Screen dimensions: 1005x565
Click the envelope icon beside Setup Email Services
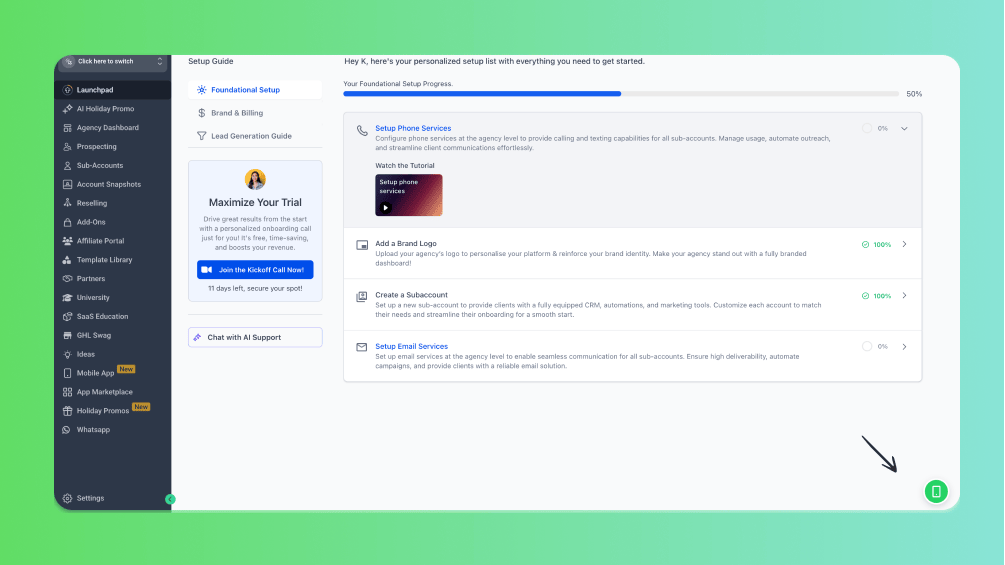pos(362,347)
